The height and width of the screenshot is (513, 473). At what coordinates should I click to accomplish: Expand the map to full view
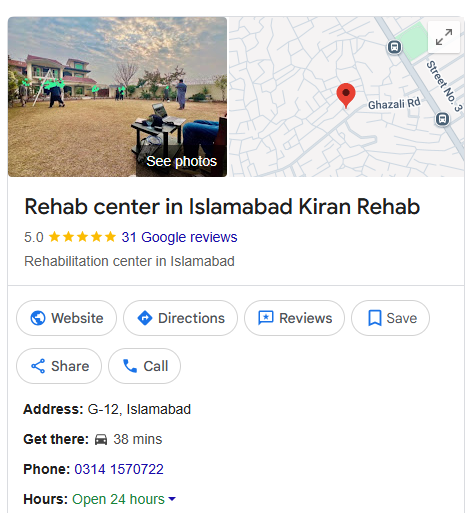point(444,37)
